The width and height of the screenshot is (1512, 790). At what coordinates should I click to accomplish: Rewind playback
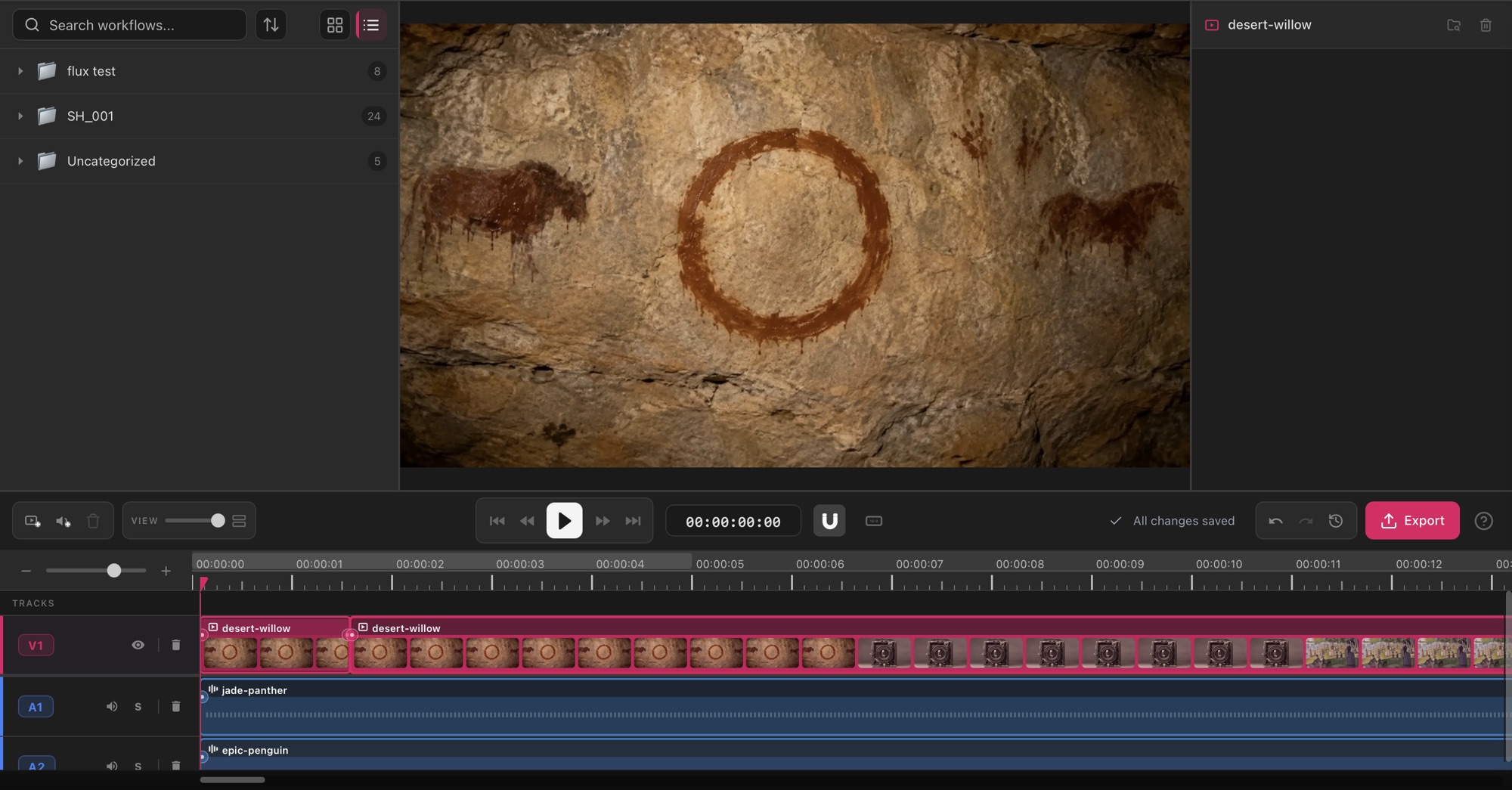pyautogui.click(x=527, y=521)
